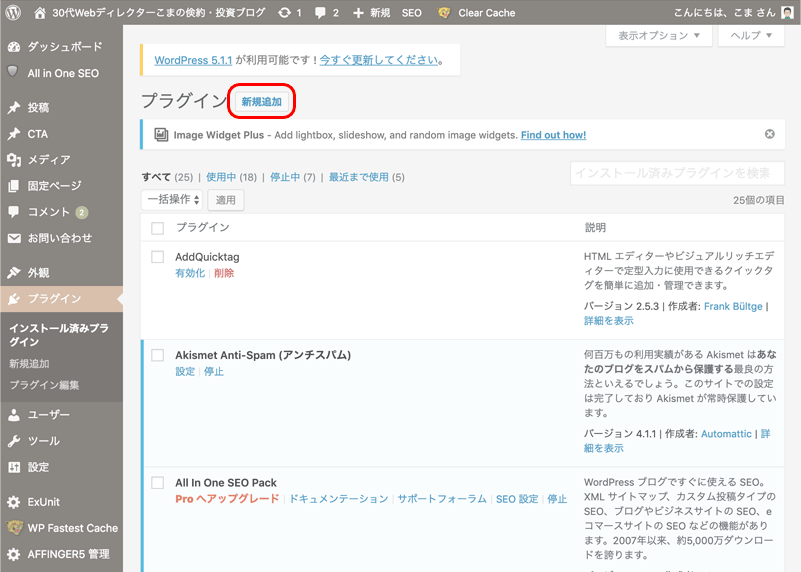Click ダッシュボード gauge icon in sidebar
This screenshot has height=572, width=801.
tap(14, 47)
